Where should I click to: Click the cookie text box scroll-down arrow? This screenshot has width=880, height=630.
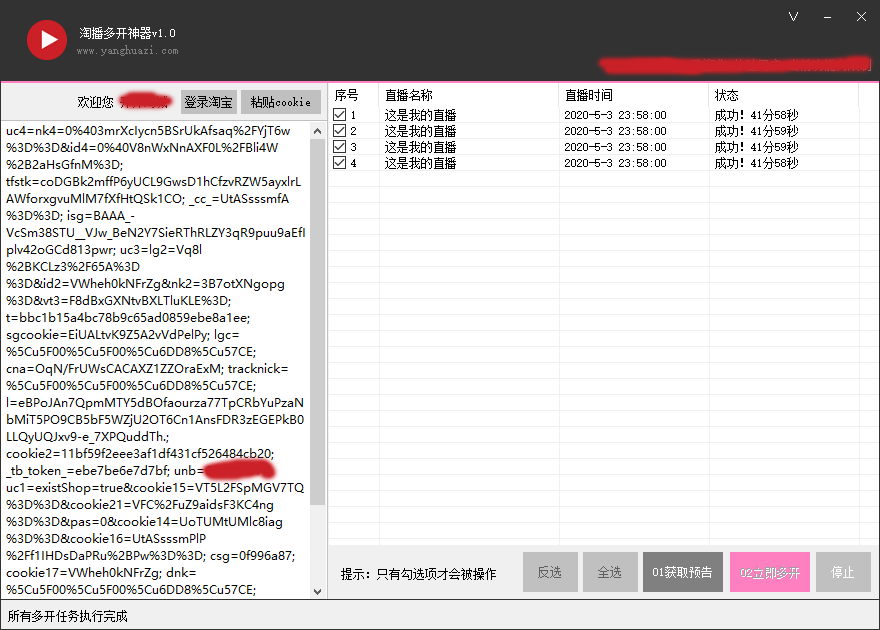pyautogui.click(x=318, y=591)
